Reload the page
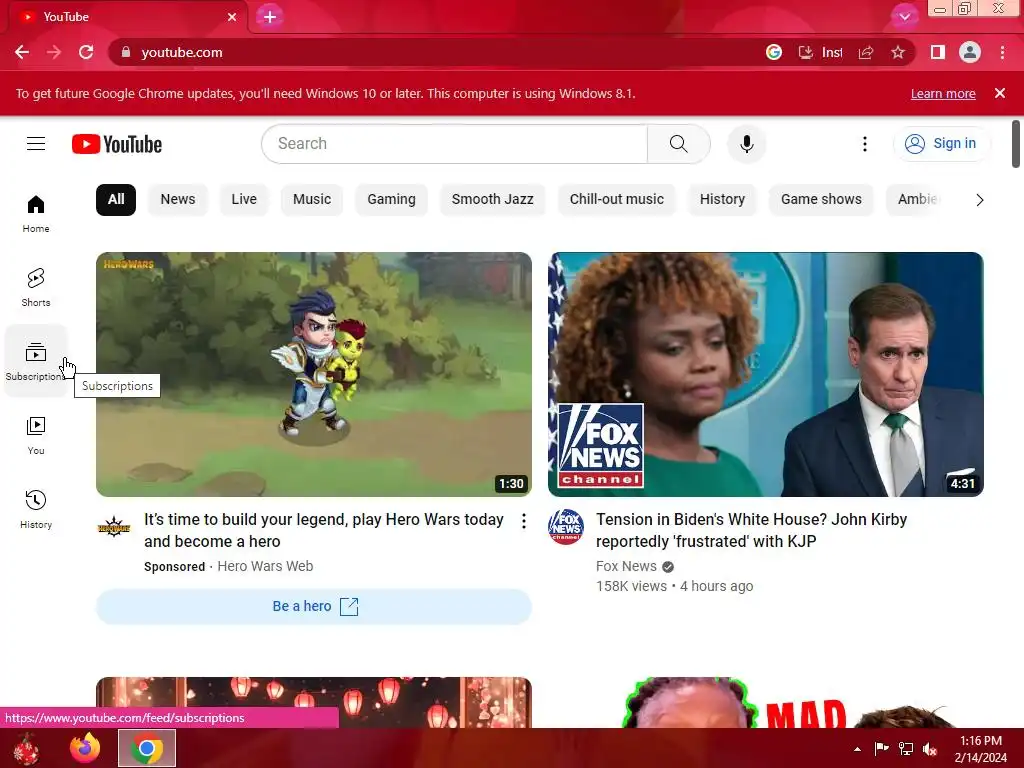This screenshot has height=768, width=1024. (86, 52)
